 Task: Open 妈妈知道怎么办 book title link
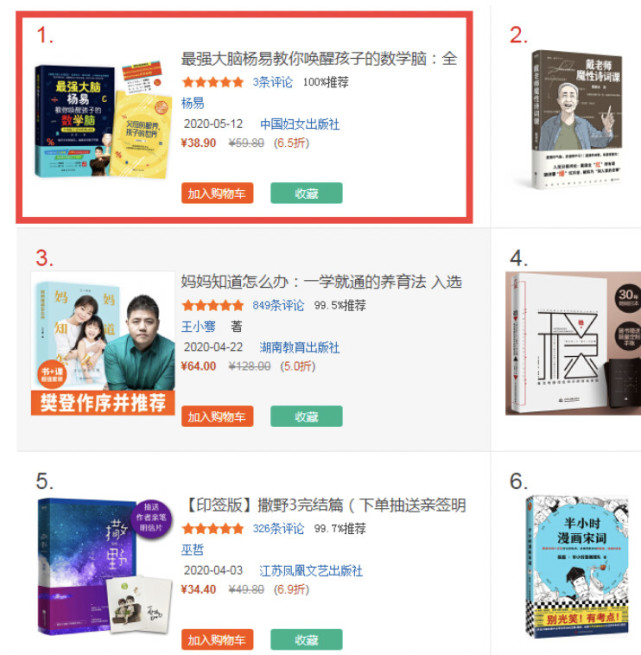[321, 282]
